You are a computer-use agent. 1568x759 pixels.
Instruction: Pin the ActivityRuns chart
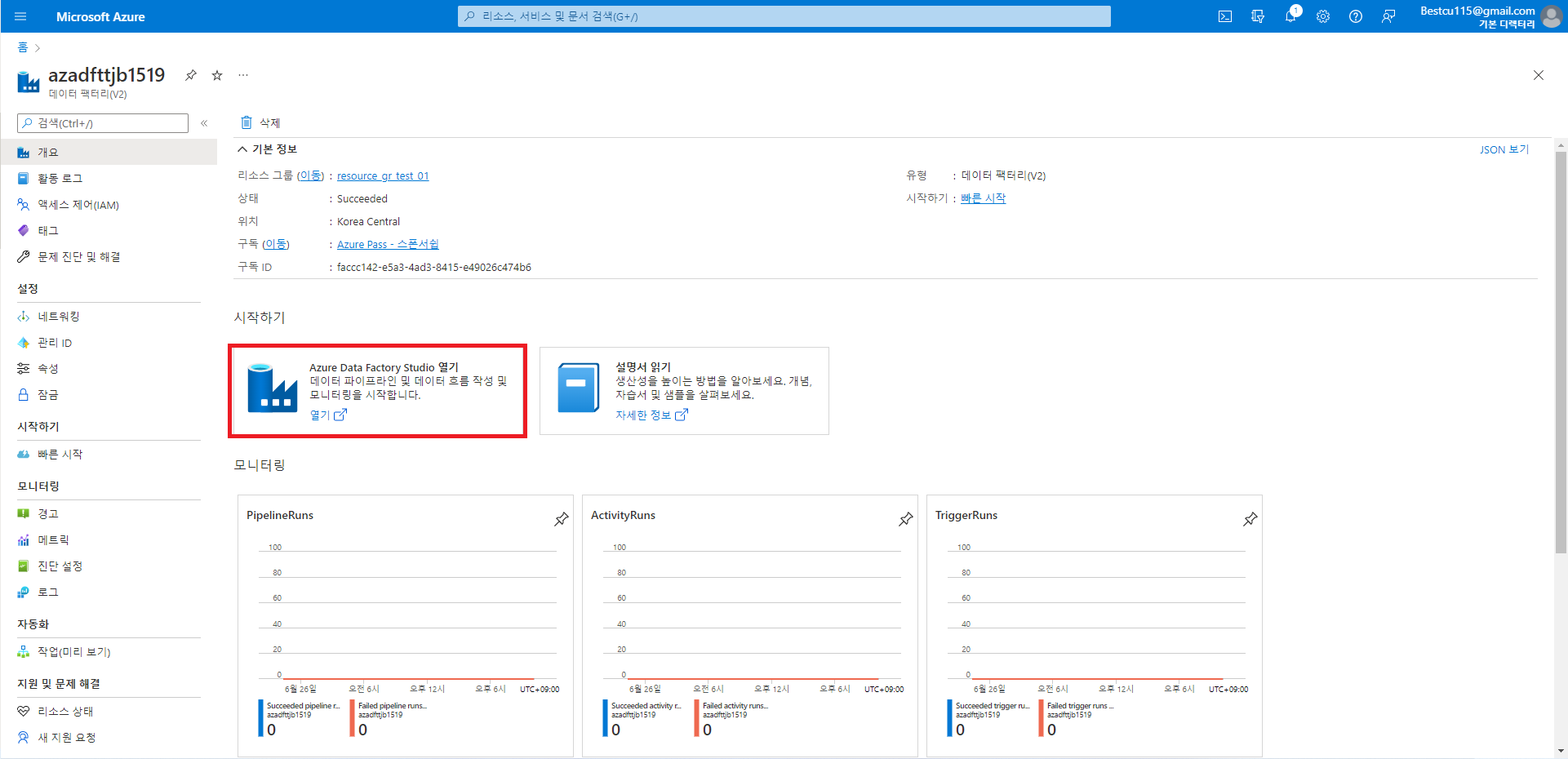(x=906, y=519)
